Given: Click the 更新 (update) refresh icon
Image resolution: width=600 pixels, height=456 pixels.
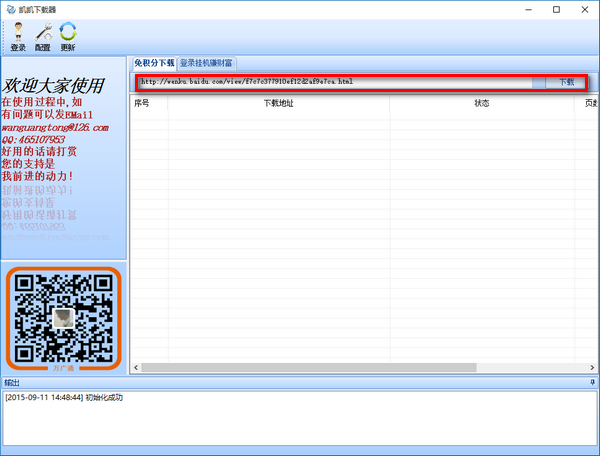Looking at the screenshot, I should [68, 37].
